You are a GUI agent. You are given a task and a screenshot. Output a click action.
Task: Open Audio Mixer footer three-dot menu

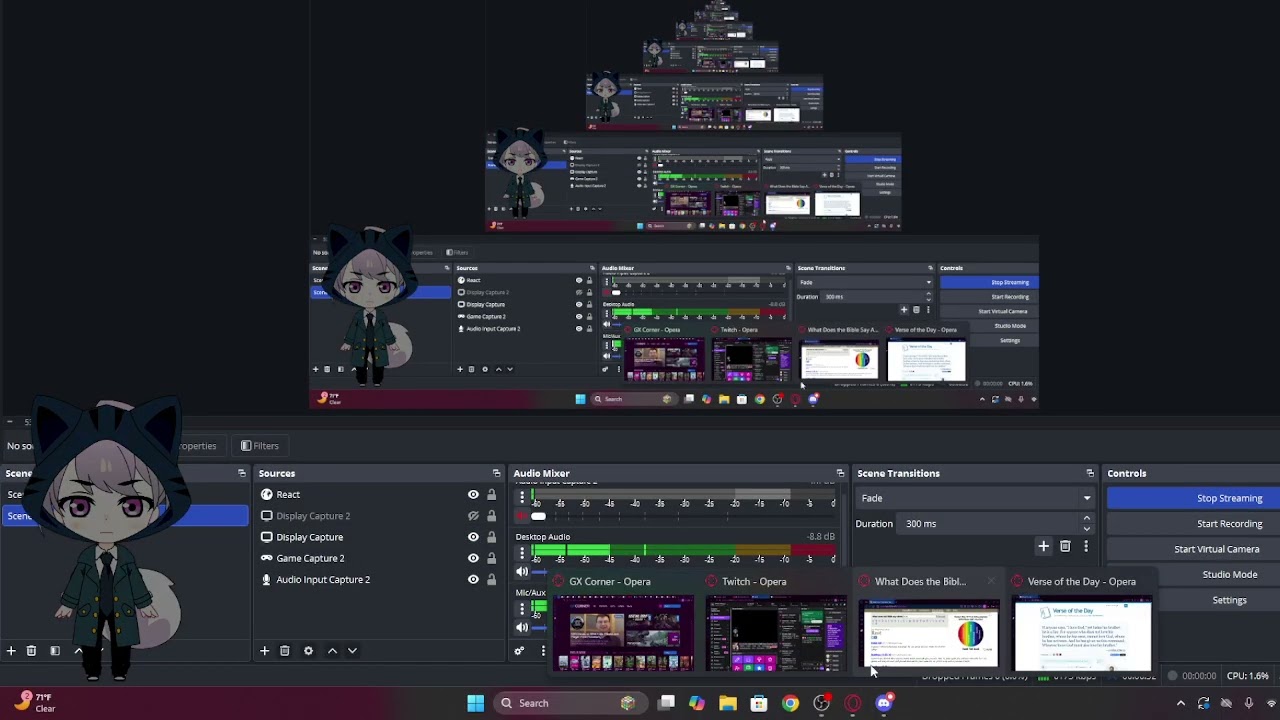pos(543,651)
